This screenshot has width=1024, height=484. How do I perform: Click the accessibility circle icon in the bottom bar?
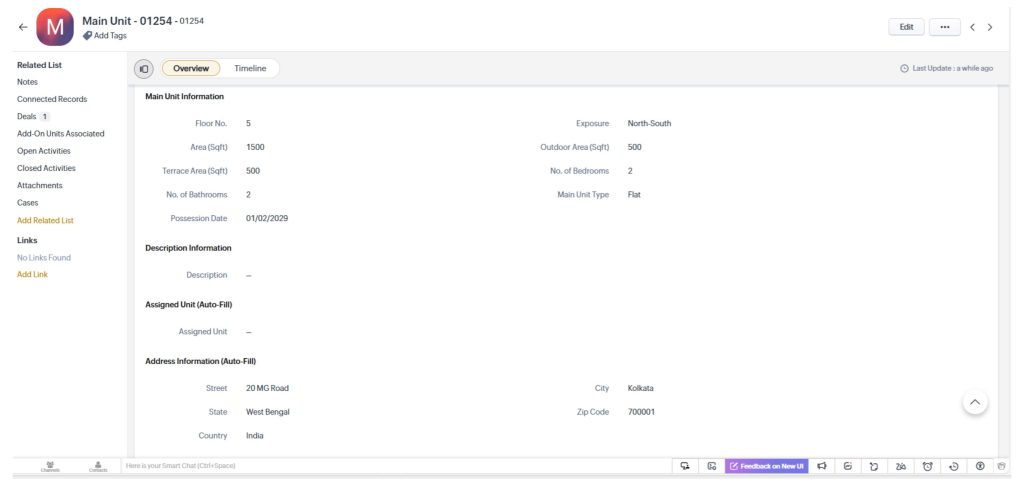980,466
